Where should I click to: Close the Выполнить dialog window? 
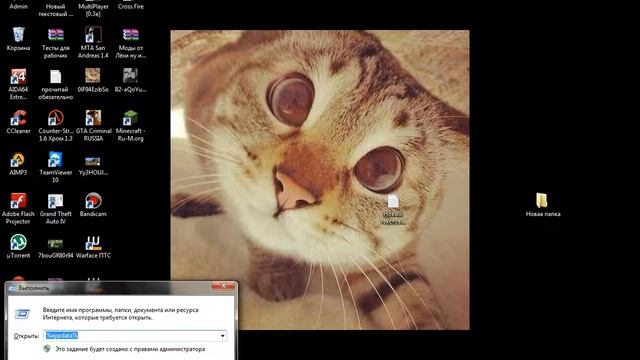point(223,286)
